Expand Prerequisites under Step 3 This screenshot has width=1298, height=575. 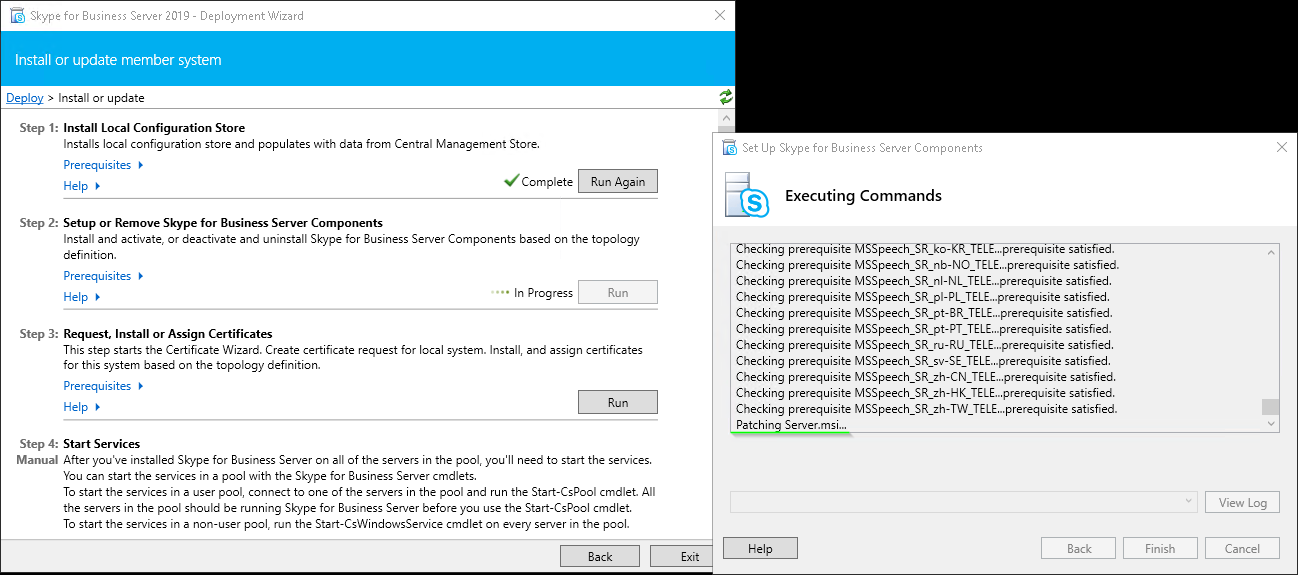coord(103,386)
